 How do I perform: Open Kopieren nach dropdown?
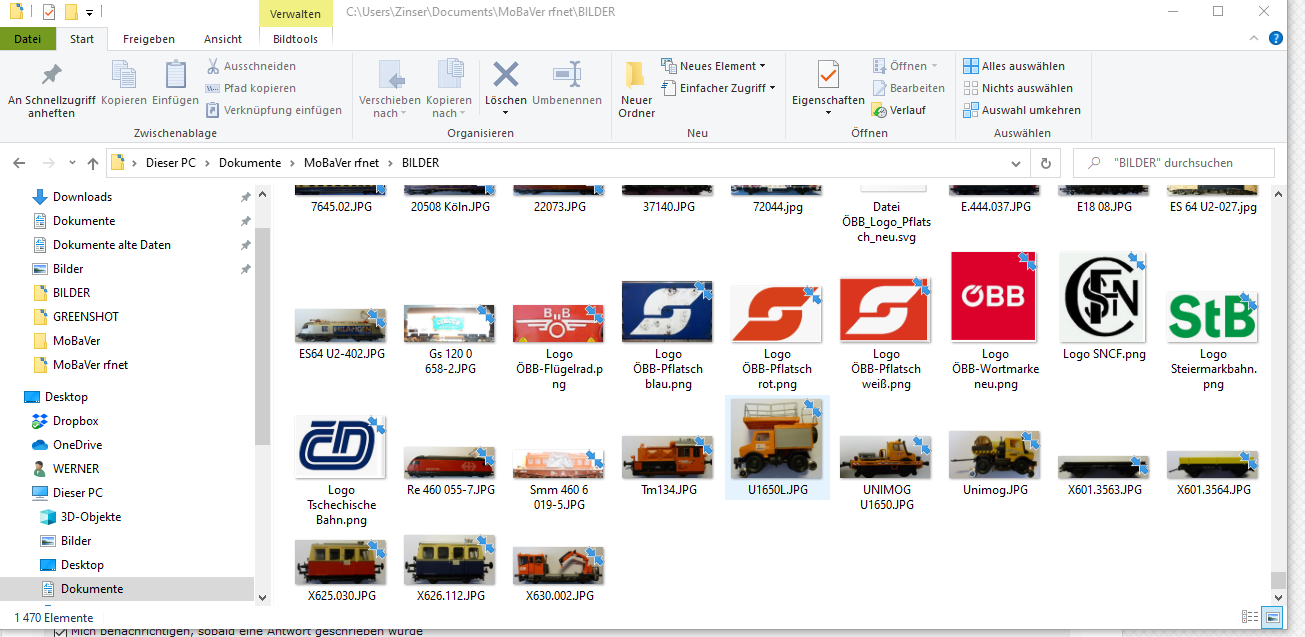click(x=449, y=90)
